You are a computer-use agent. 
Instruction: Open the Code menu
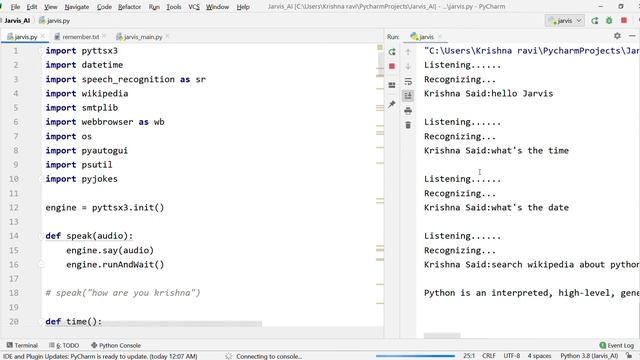(104, 7)
